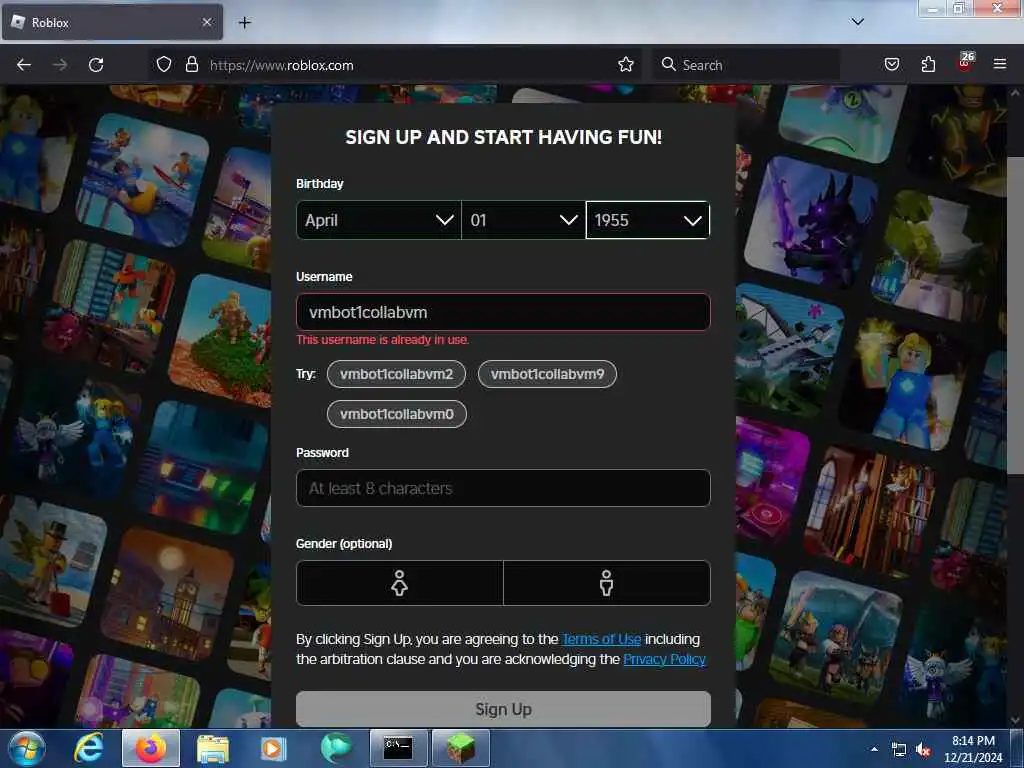Open the taskbar clock showing 8:14 PM
The height and width of the screenshot is (768, 1024).
973,749
